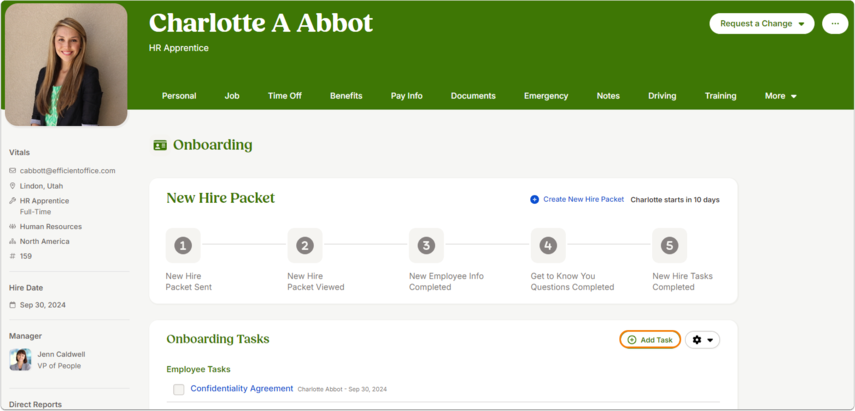Click the wrench icon beside HR Apprentice

coord(13,201)
